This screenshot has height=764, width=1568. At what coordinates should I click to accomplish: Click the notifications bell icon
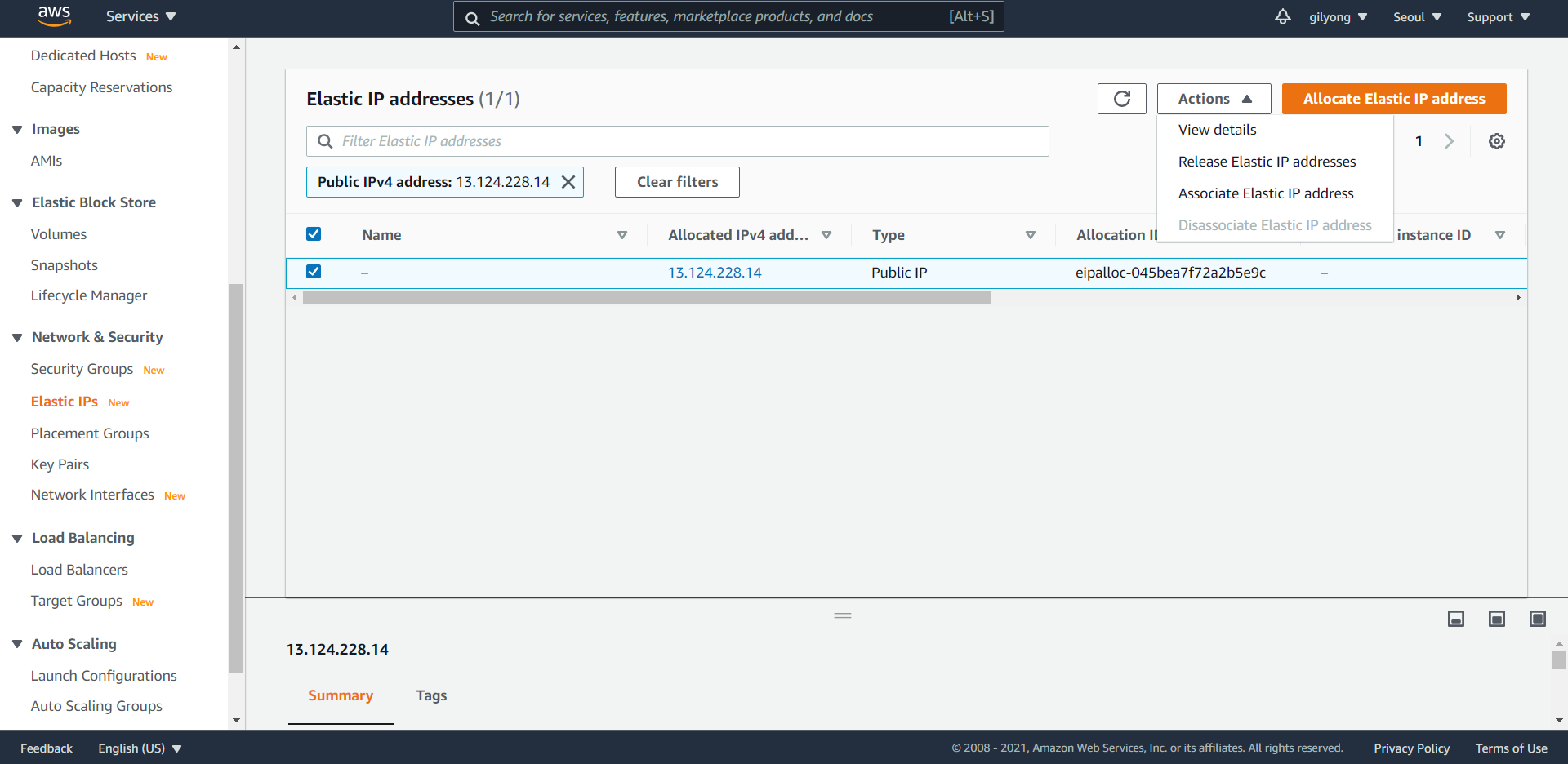(x=1283, y=17)
